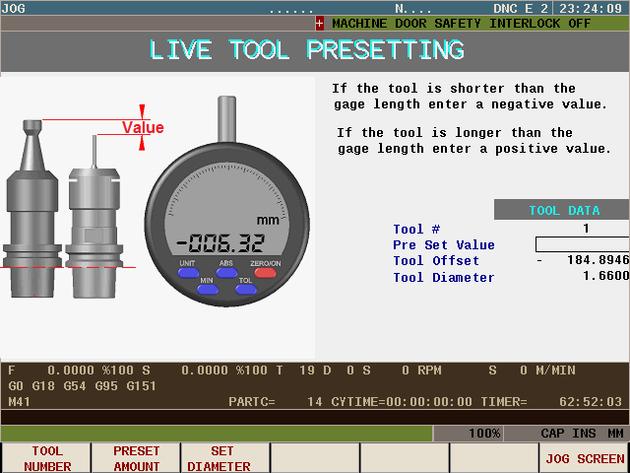Click the ABS button on dial indicator
This screenshot has height=473, width=630.
(227, 273)
